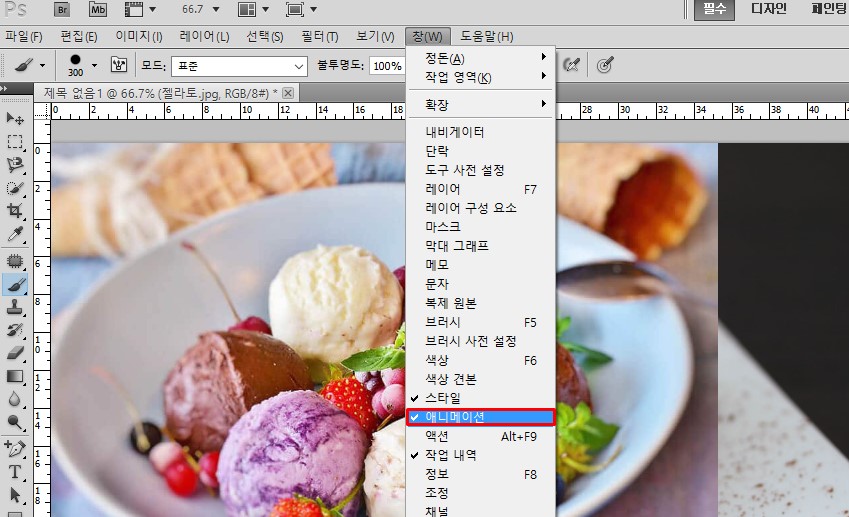Select the Clone Stamp tool

pyautogui.click(x=15, y=307)
